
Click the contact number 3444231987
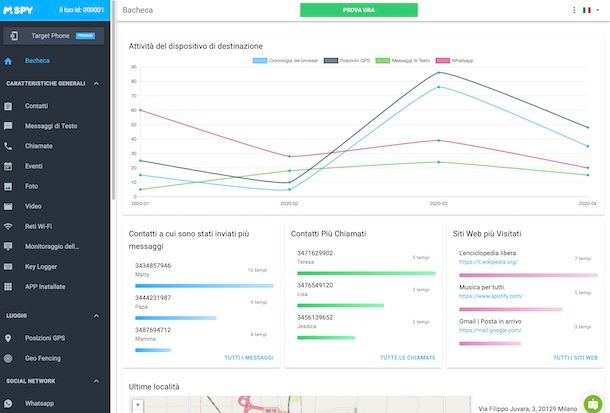153,298
